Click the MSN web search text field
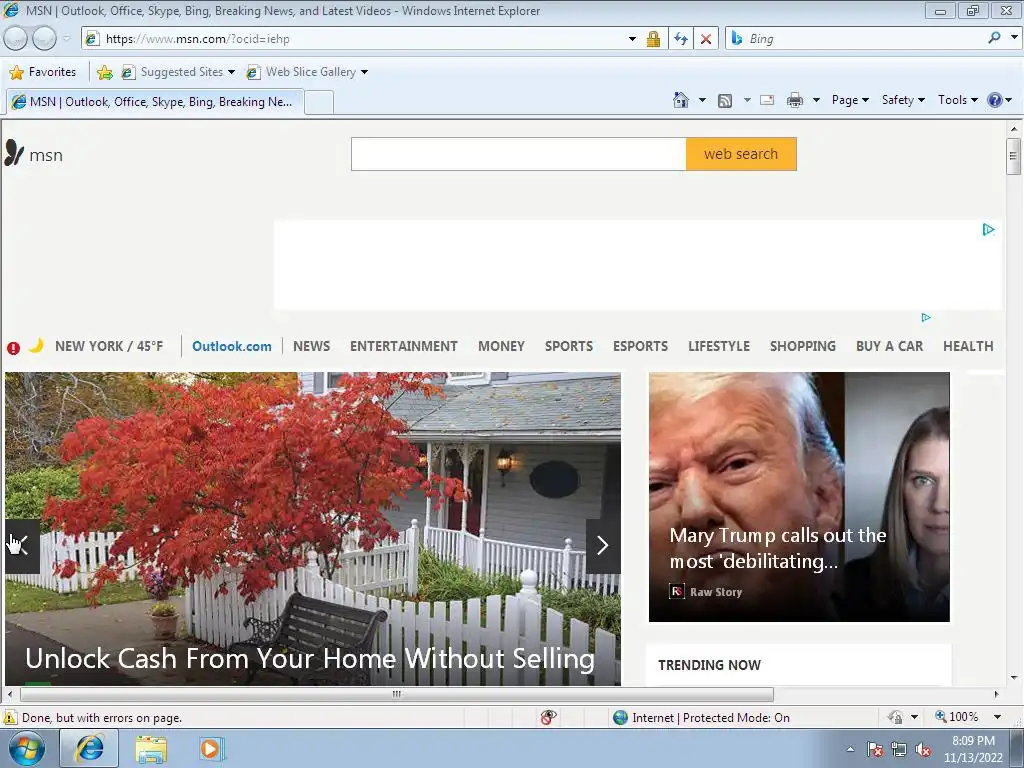 click(519, 154)
